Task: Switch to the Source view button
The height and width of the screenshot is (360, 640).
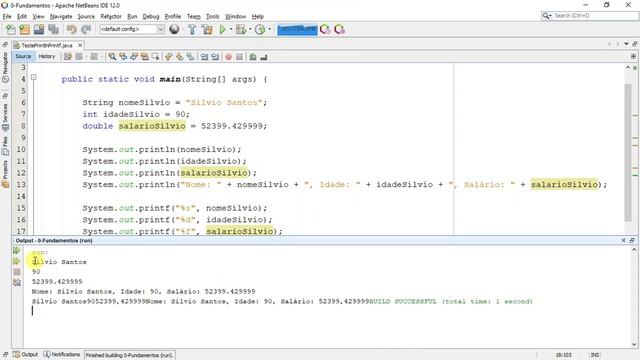Action: click(23, 57)
